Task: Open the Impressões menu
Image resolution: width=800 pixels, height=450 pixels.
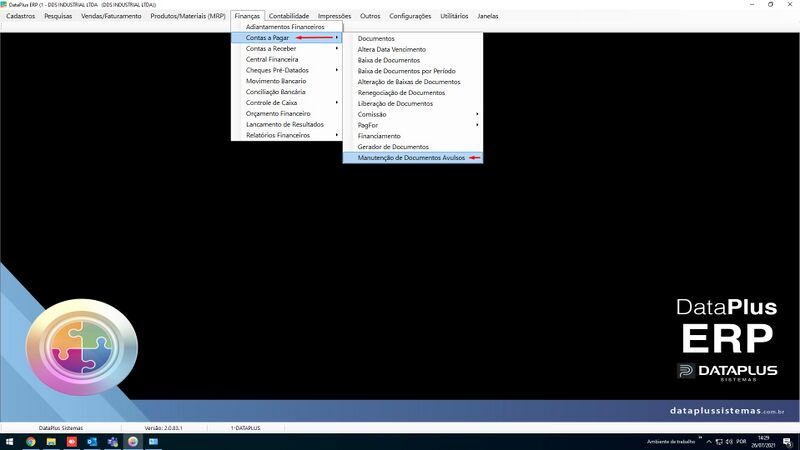Action: pyautogui.click(x=335, y=16)
